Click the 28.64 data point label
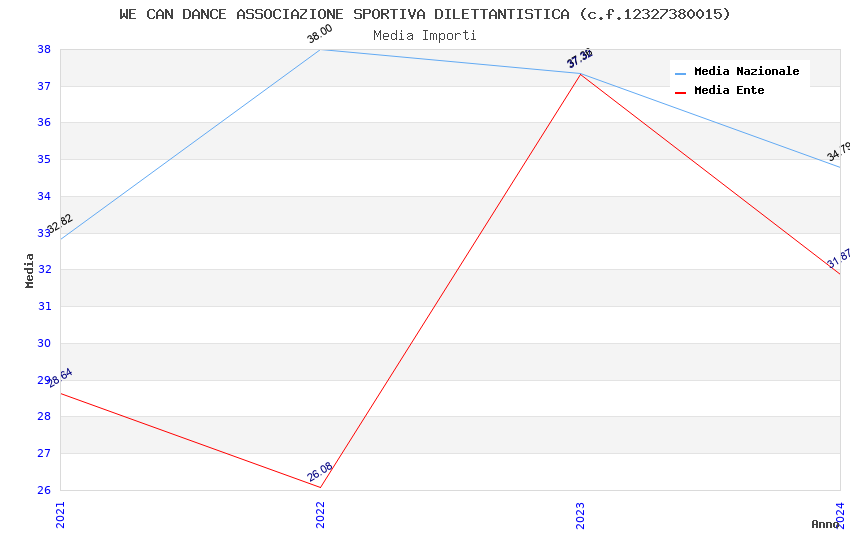This screenshot has height=550, width=850. (x=59, y=378)
